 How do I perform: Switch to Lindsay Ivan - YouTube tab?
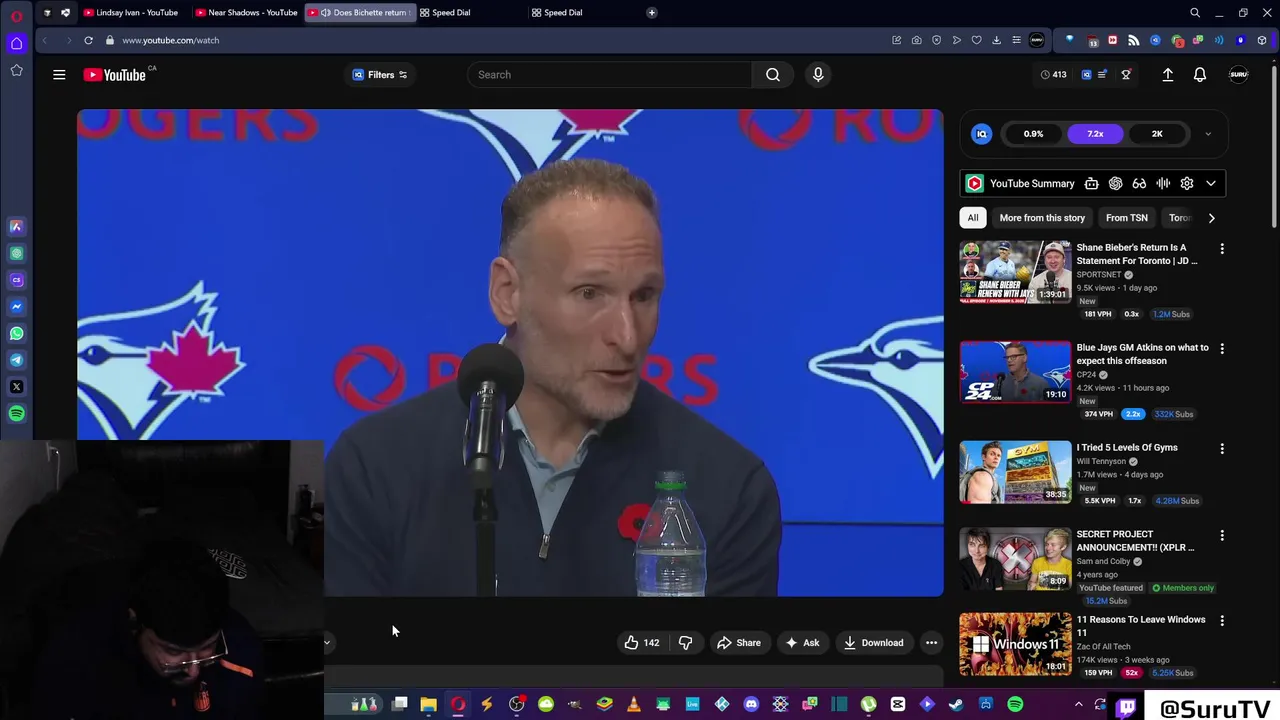click(x=132, y=13)
